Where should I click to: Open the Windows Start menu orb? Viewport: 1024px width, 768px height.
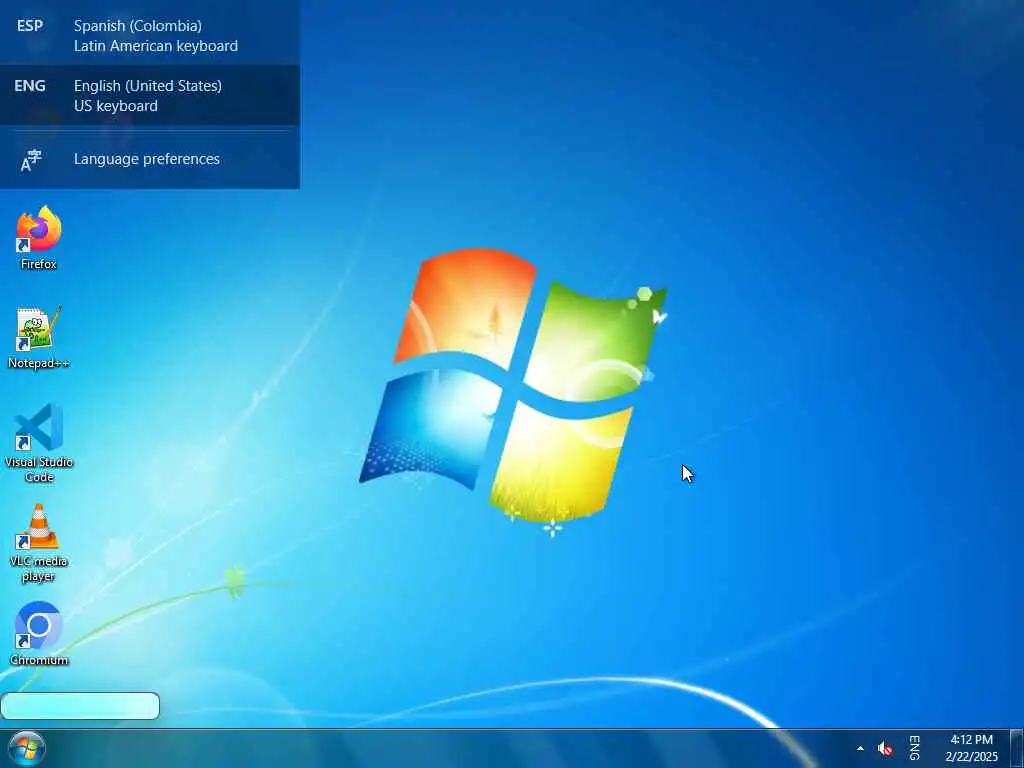[27, 748]
